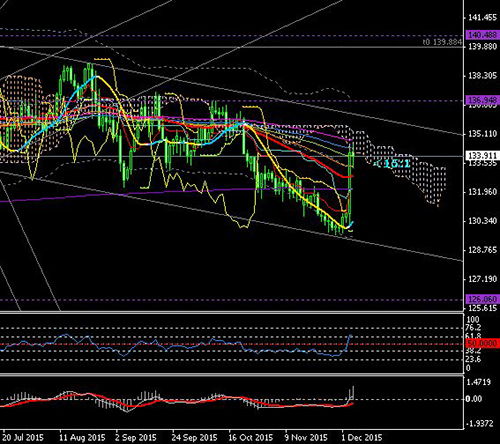Image resolution: width=500 pixels, height=444 pixels.
Task: Click the '9 Nov 2015' date label
Action: (306, 437)
